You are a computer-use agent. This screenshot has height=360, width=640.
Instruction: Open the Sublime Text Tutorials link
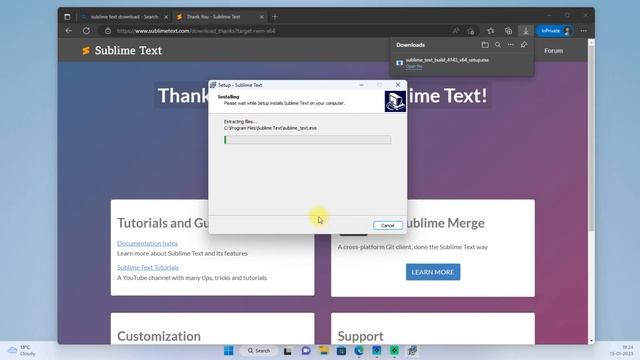coord(148,267)
